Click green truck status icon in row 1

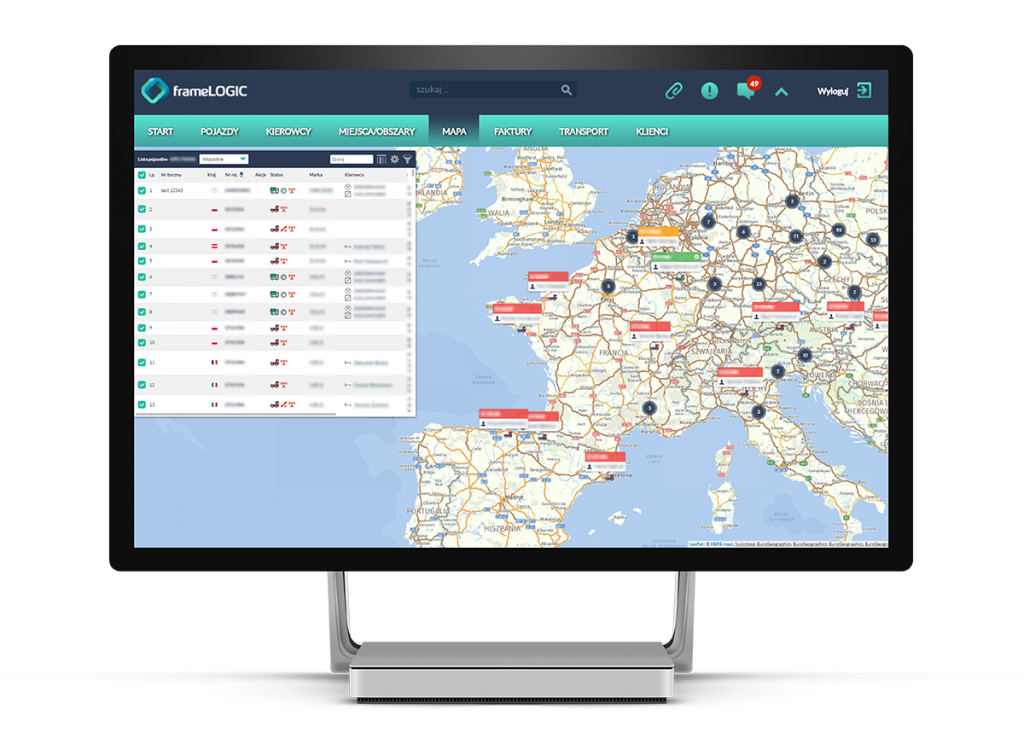point(274,191)
